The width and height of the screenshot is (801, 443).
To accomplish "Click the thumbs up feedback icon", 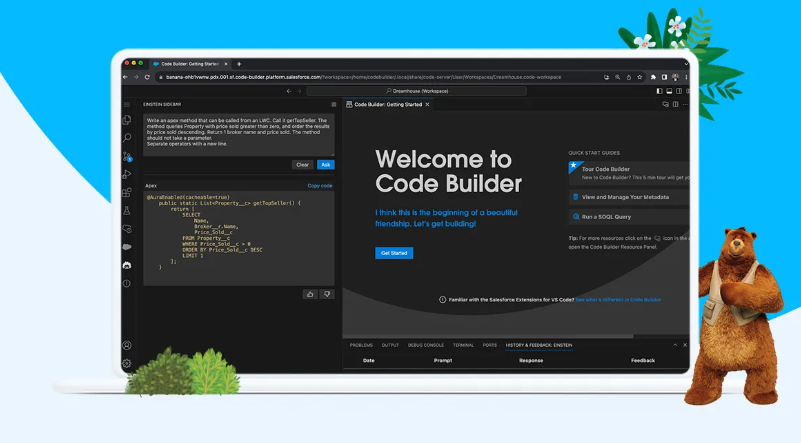I will tap(310, 294).
